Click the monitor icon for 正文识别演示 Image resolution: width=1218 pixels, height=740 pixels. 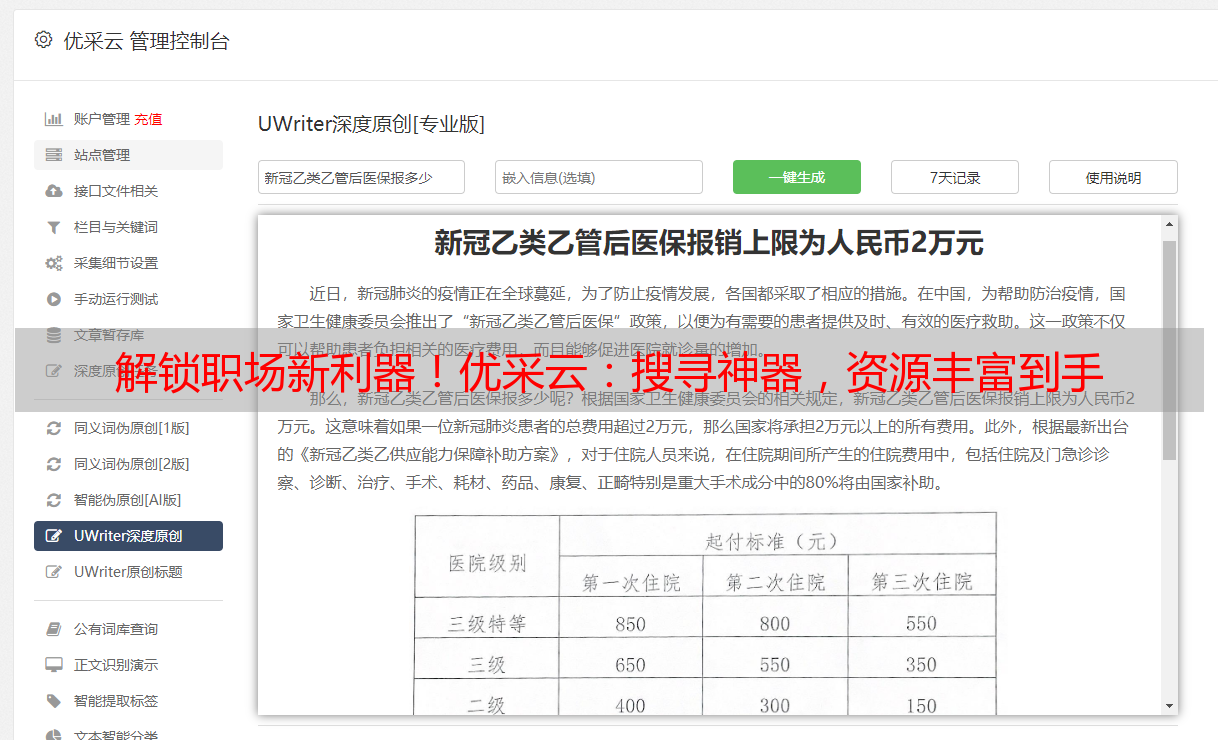(x=53, y=665)
